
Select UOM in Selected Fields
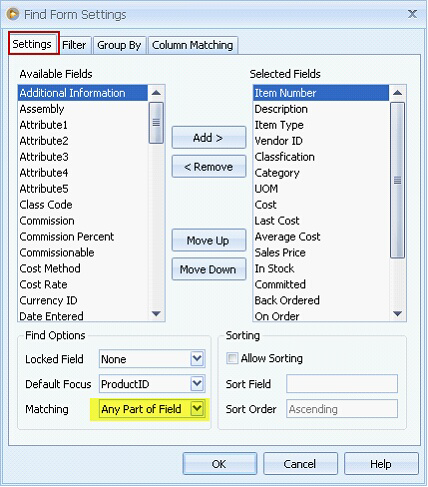click(321, 189)
